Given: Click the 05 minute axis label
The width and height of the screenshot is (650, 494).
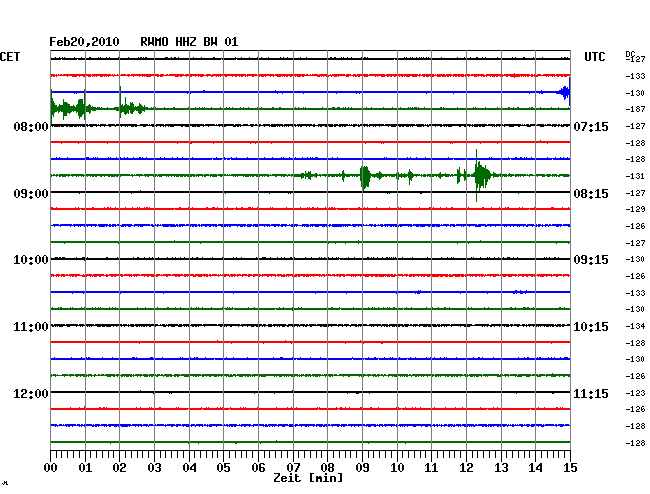Looking at the screenshot, I should (x=223, y=468).
